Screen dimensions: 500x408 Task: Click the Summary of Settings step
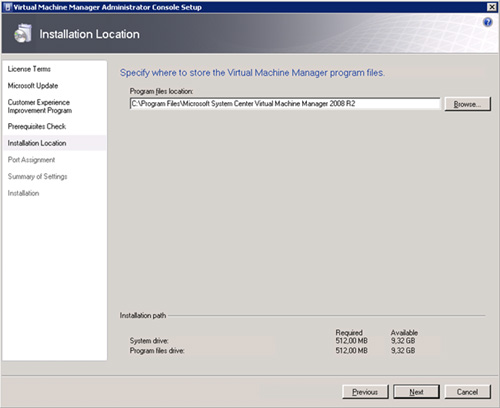37,176
